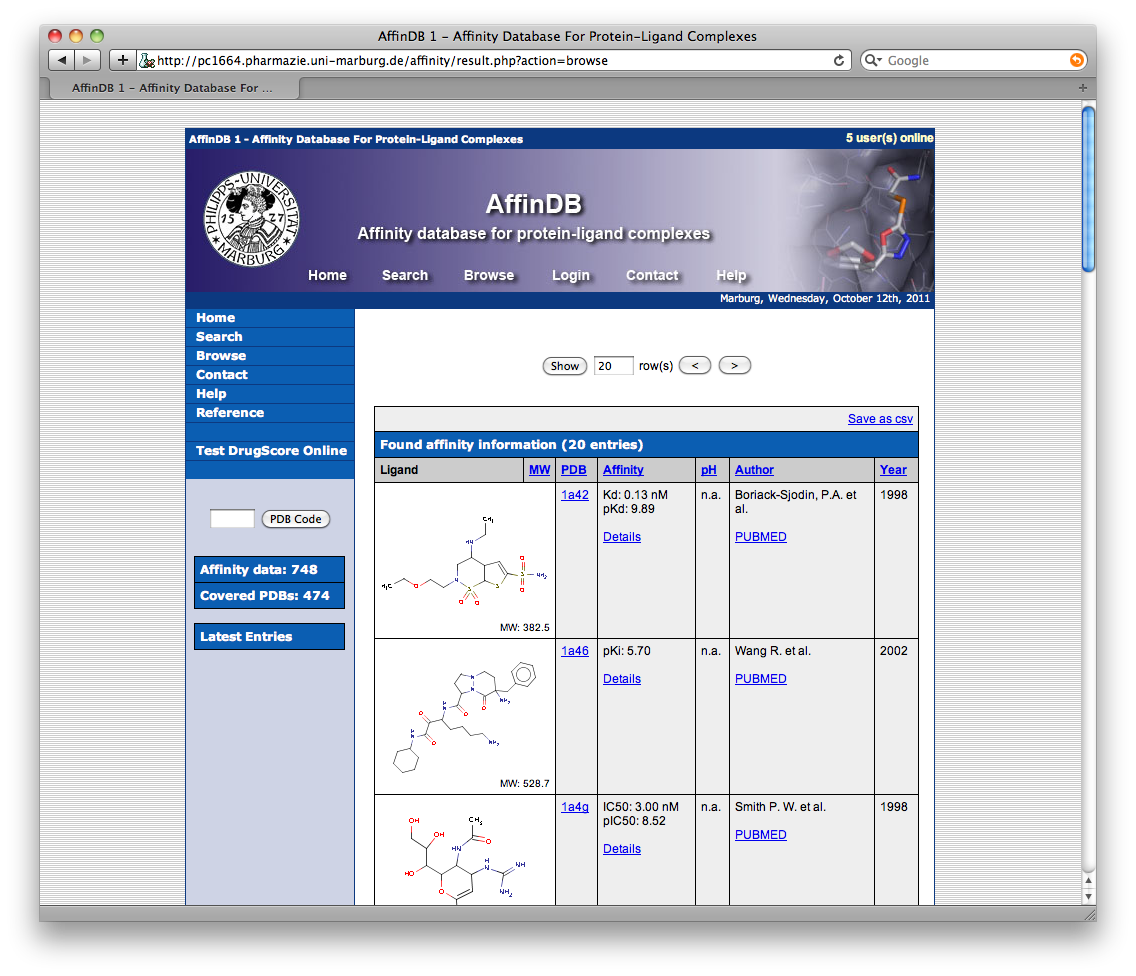Viewport: 1136px width, 976px height.
Task: Select Home in the left sidebar
Action: (270, 318)
